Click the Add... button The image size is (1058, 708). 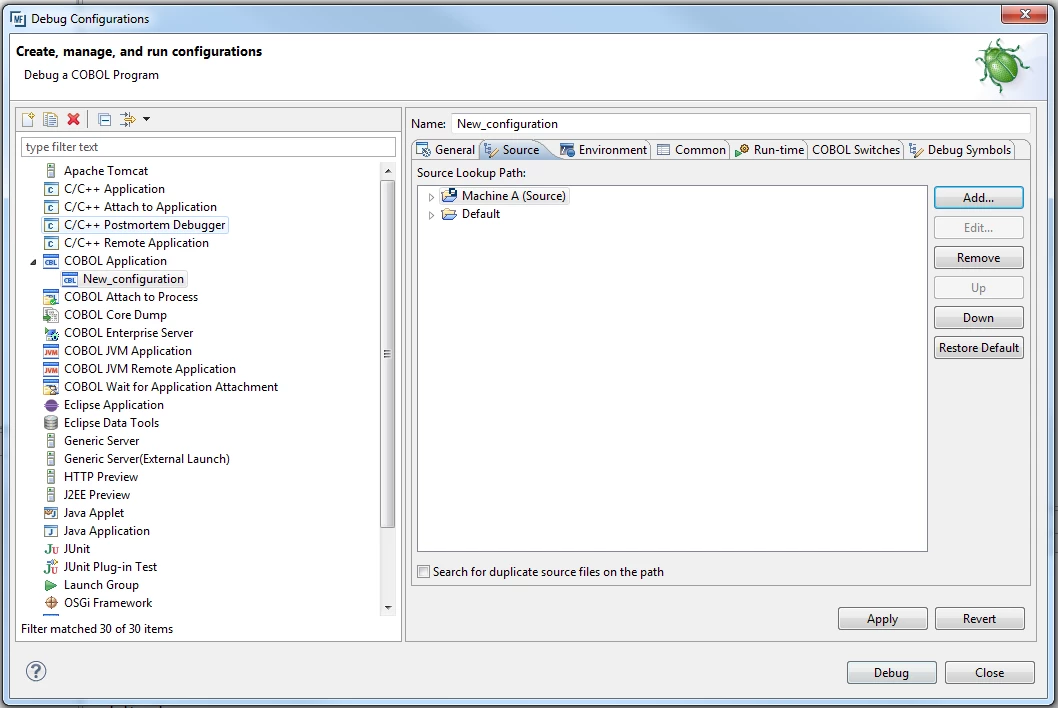tap(978, 198)
